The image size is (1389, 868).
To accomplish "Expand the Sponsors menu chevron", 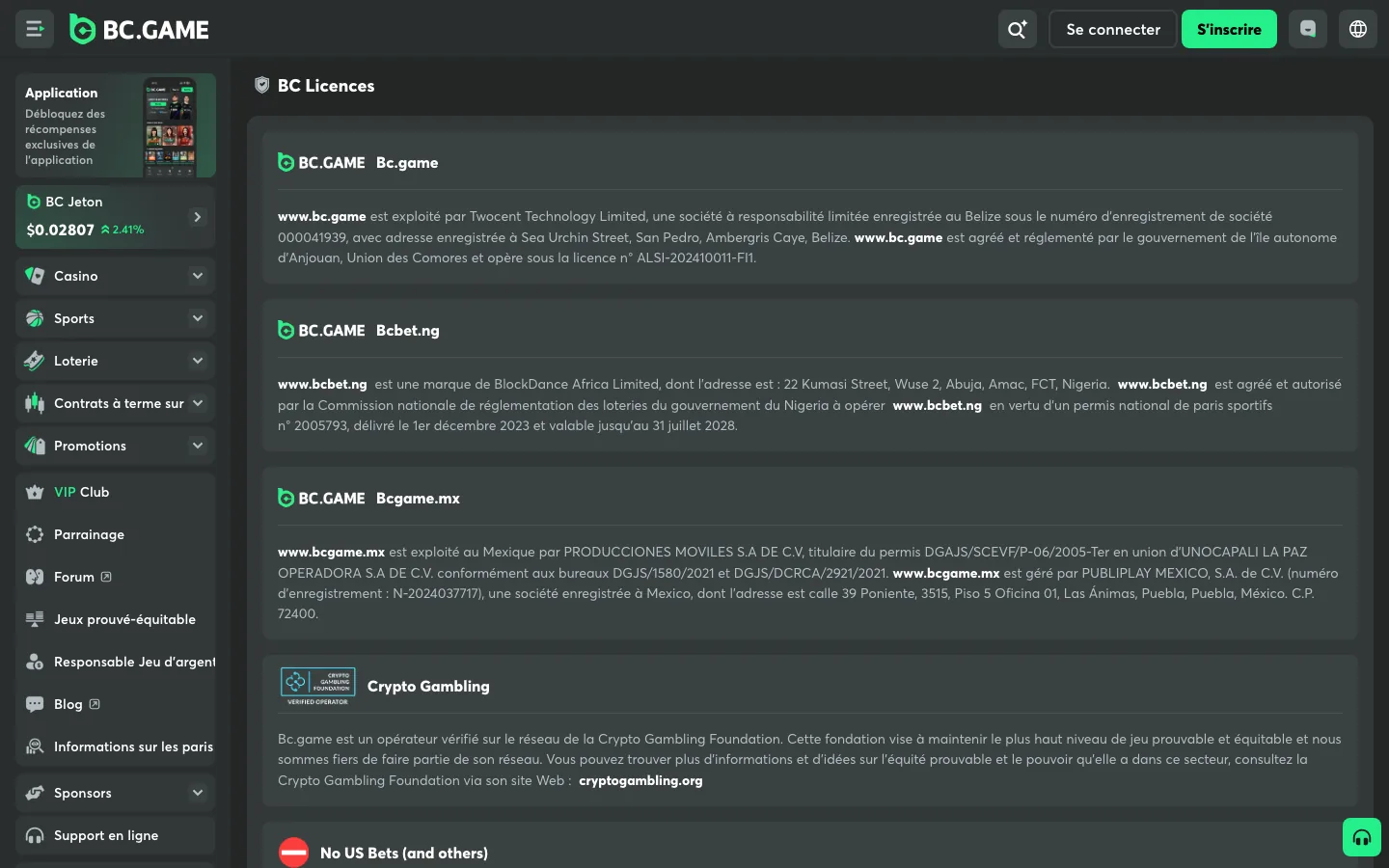I will click(198, 793).
